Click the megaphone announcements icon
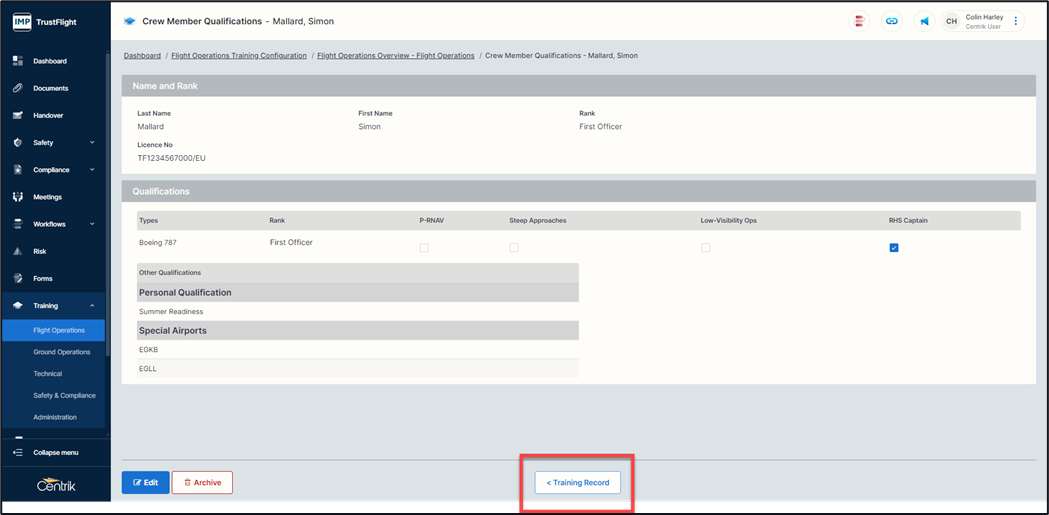The height and width of the screenshot is (515, 1049). click(x=924, y=21)
